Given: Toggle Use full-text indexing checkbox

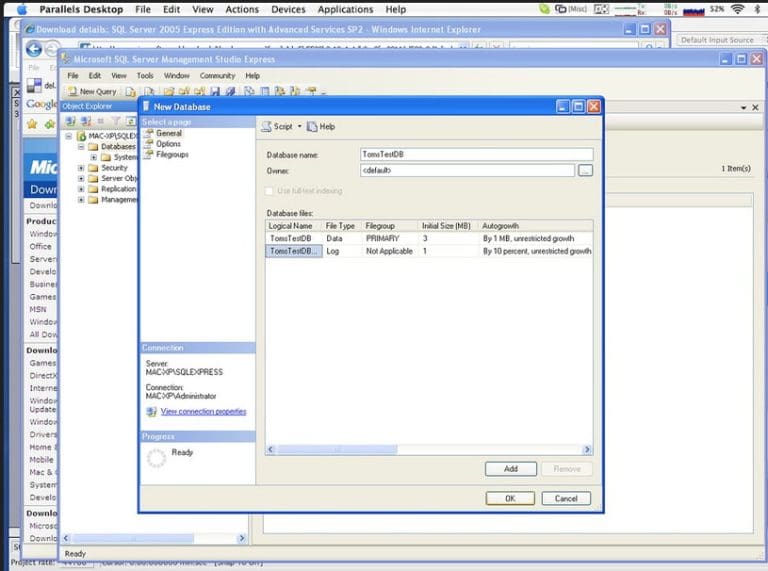Looking at the screenshot, I should click(270, 190).
